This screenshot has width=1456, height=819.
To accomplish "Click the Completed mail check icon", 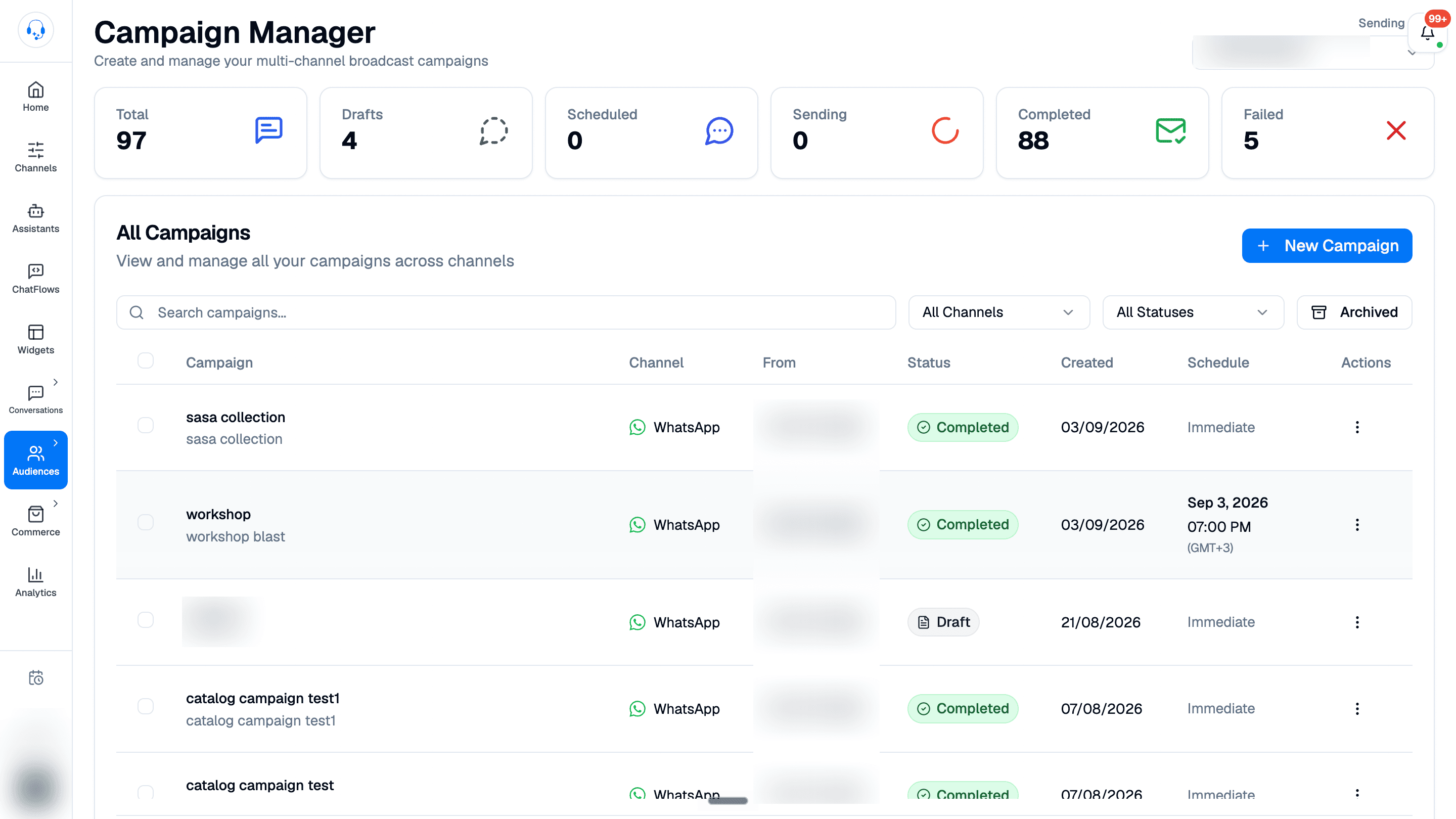I will (1170, 130).
